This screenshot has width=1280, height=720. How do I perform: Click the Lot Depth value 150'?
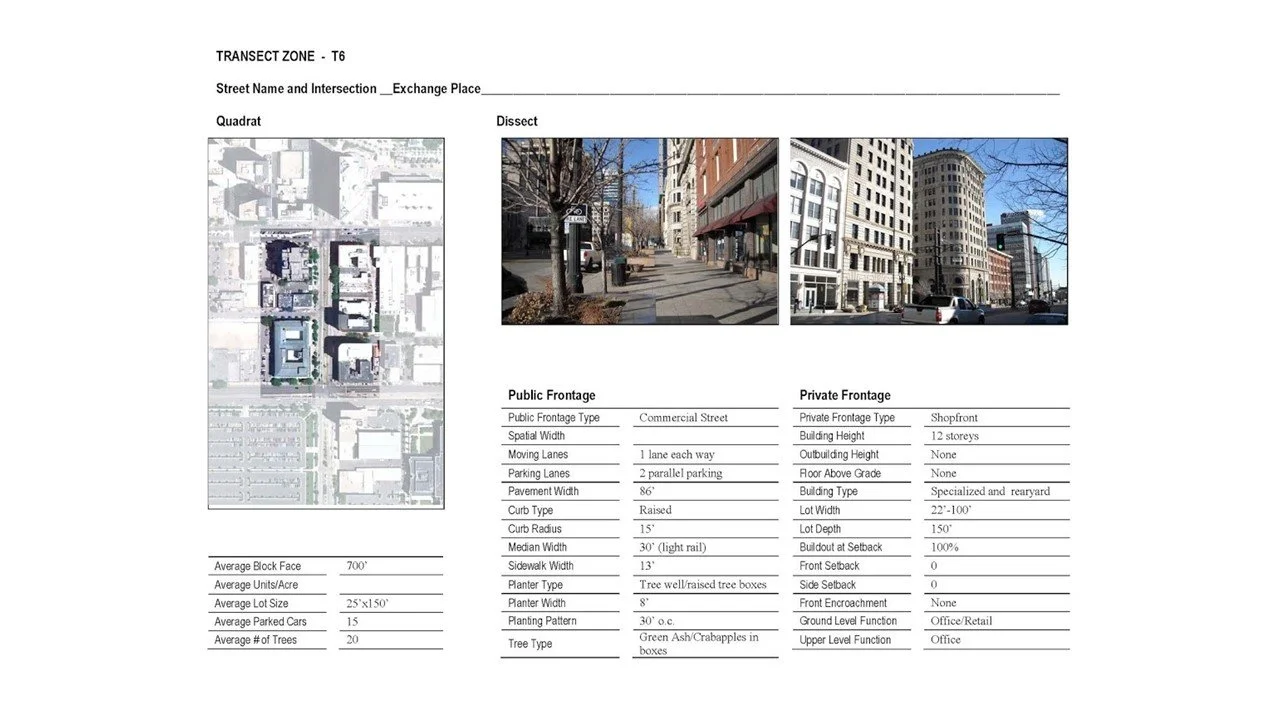click(941, 529)
